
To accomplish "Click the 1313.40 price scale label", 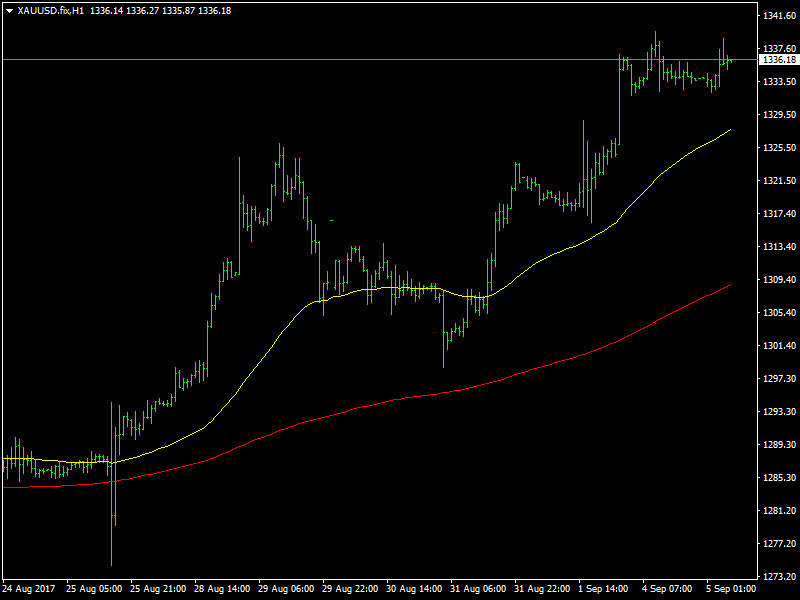I will [x=779, y=247].
